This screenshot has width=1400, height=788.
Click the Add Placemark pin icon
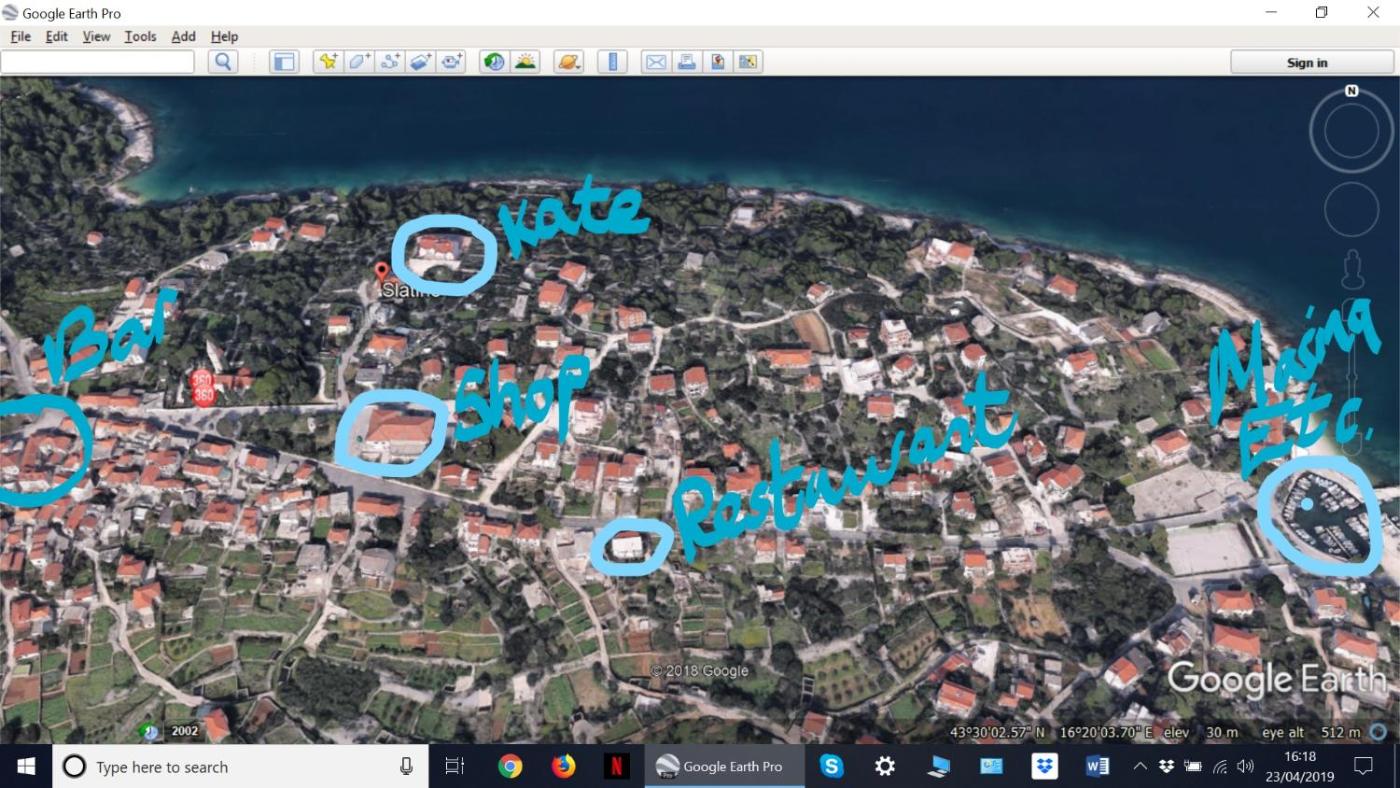pos(328,62)
